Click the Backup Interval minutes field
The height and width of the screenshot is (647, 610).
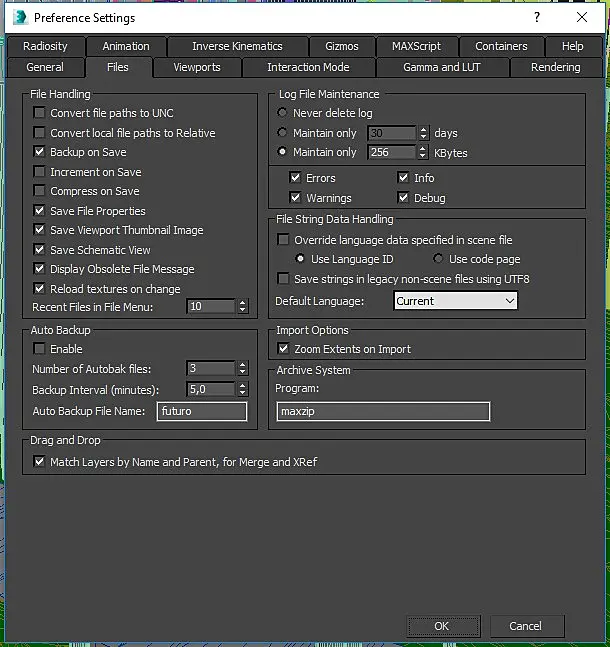point(211,389)
